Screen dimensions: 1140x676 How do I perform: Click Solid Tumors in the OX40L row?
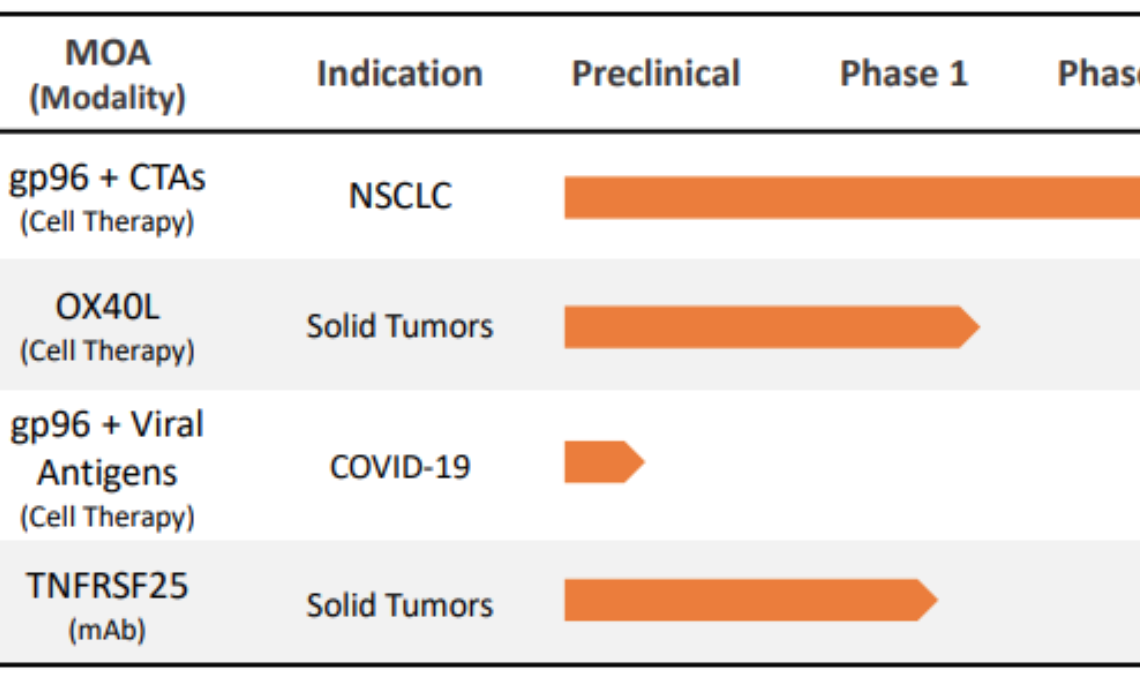point(400,327)
